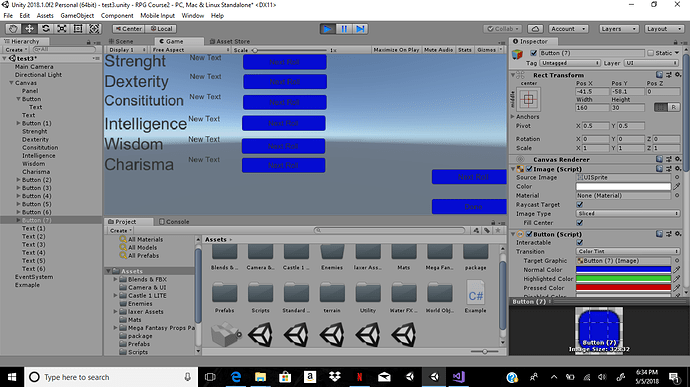
Task: Click Search by Type icon in Project
Action: click(476, 230)
